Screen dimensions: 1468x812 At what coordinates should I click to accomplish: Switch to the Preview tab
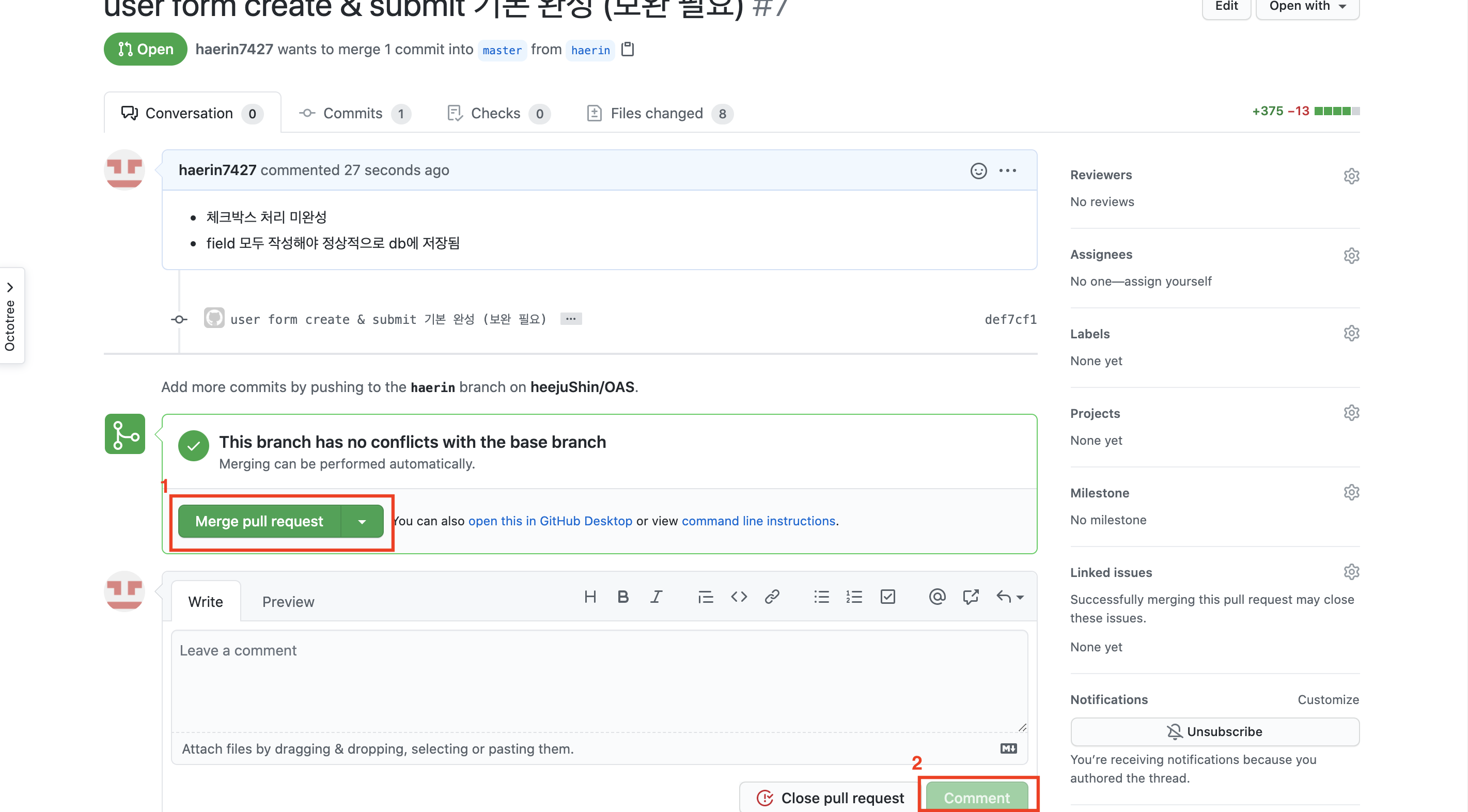click(288, 602)
